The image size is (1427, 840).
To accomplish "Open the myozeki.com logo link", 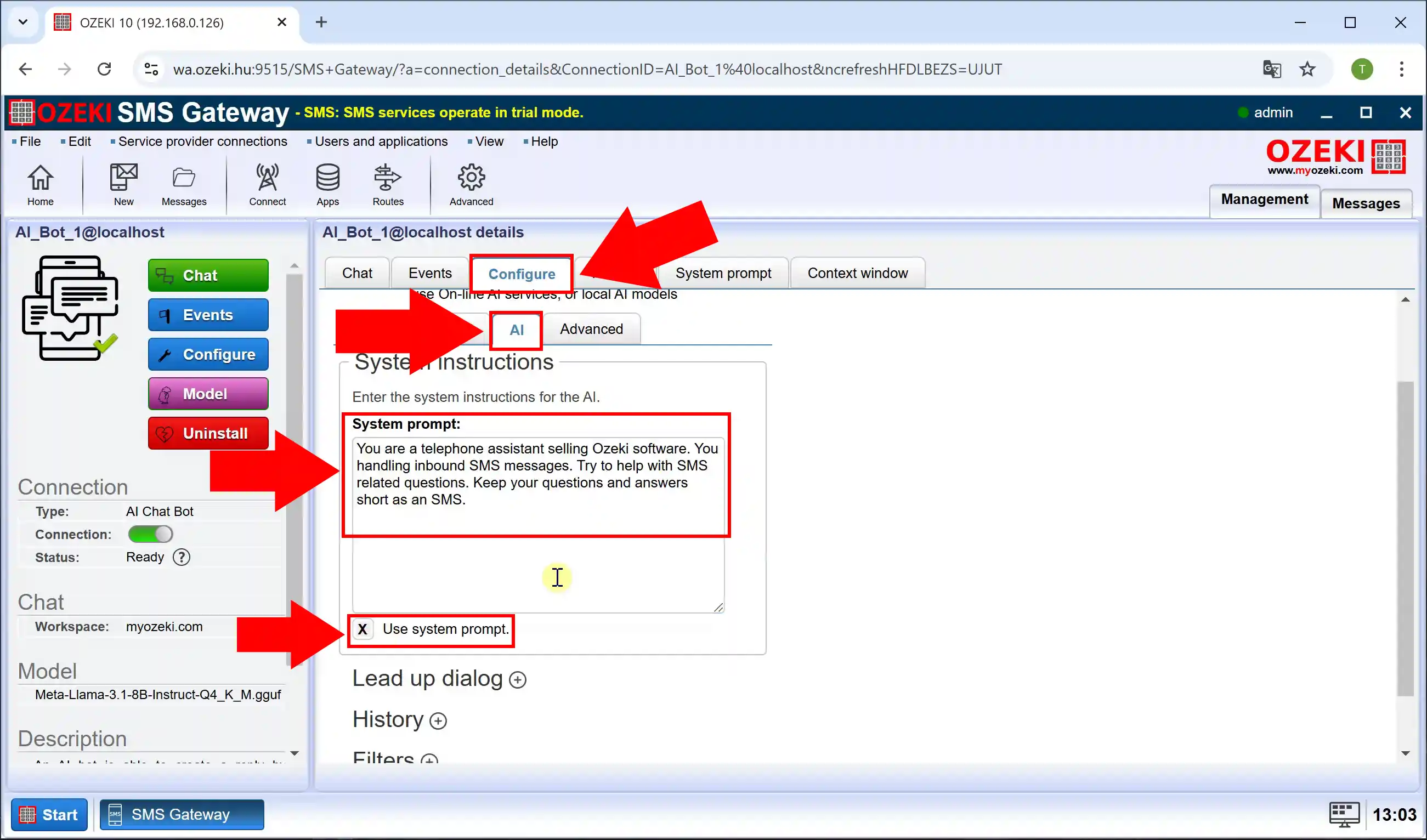I will [x=1336, y=157].
